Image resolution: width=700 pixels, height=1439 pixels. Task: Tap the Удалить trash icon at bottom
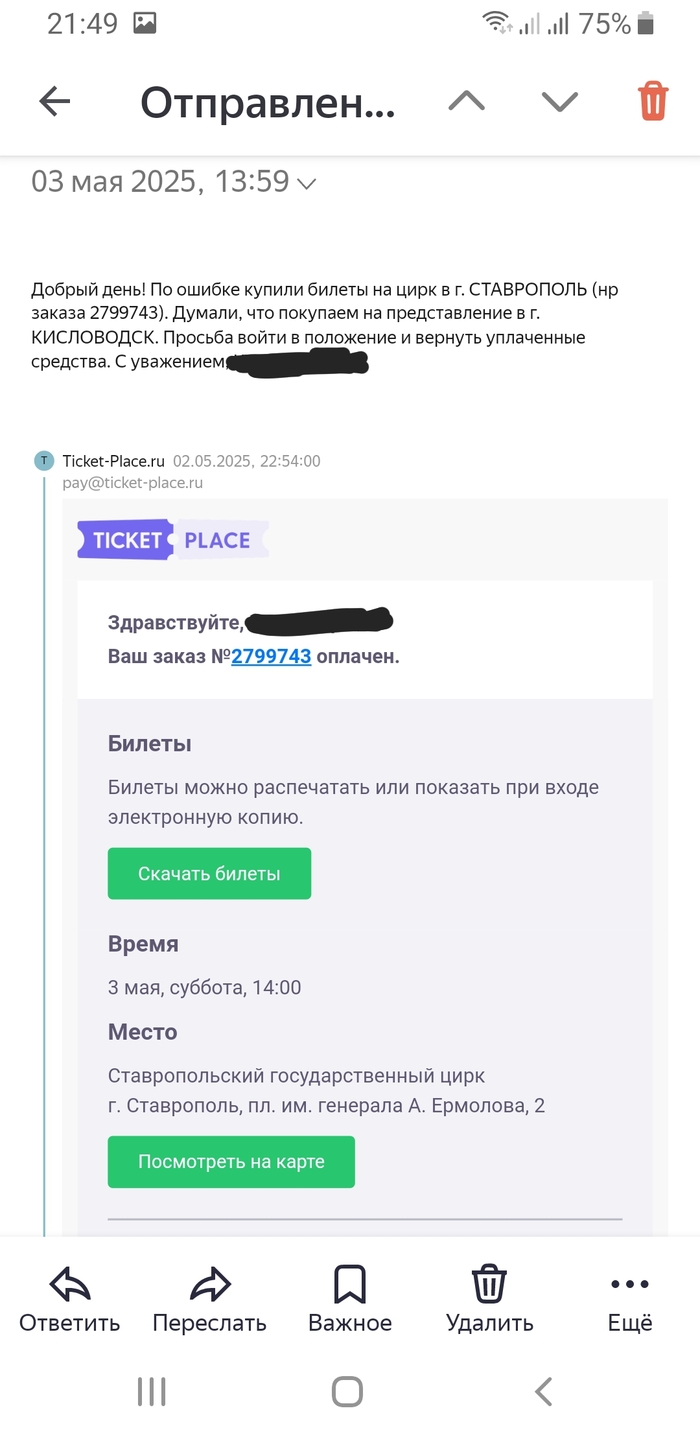489,1285
